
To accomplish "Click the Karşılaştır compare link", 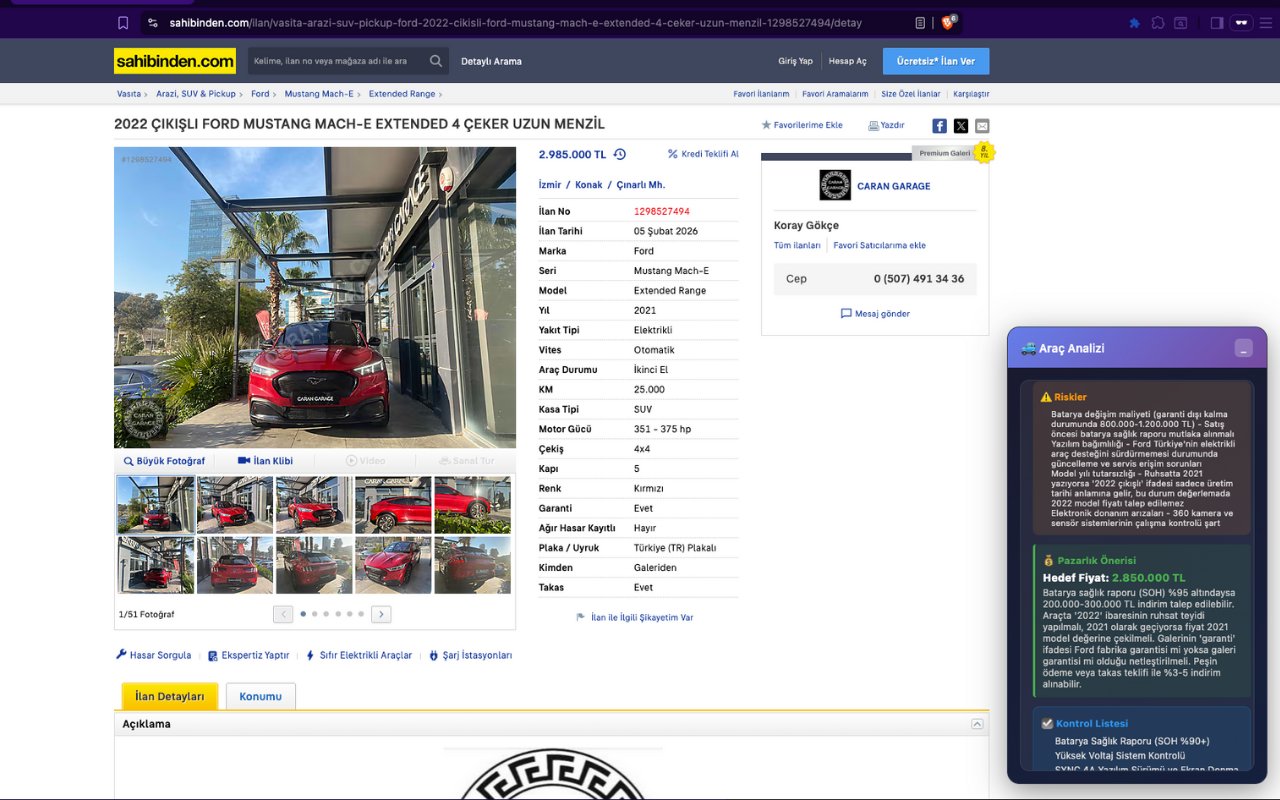I will [x=971, y=94].
